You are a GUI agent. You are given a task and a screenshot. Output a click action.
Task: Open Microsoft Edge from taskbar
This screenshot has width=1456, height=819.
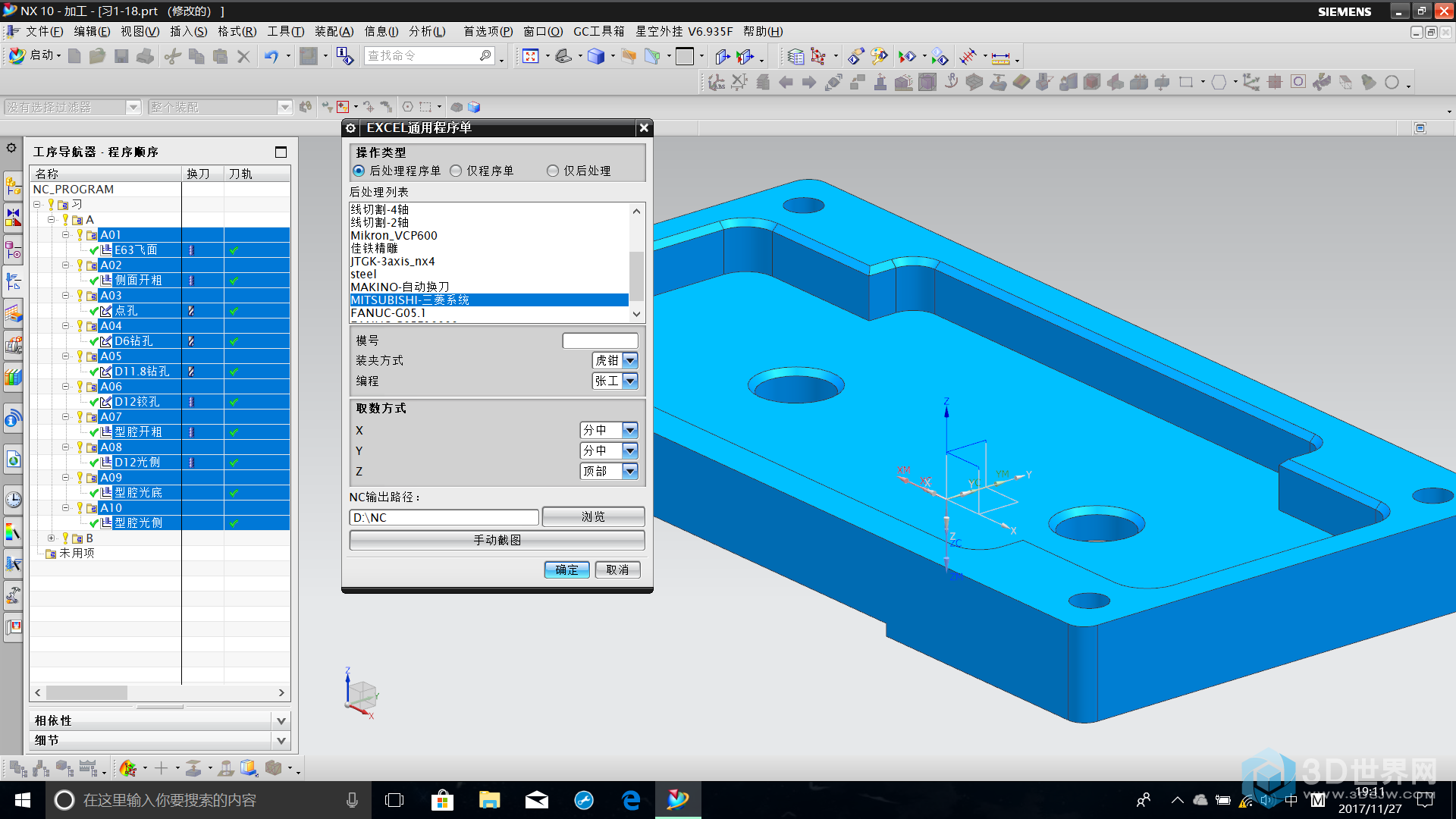coord(631,800)
